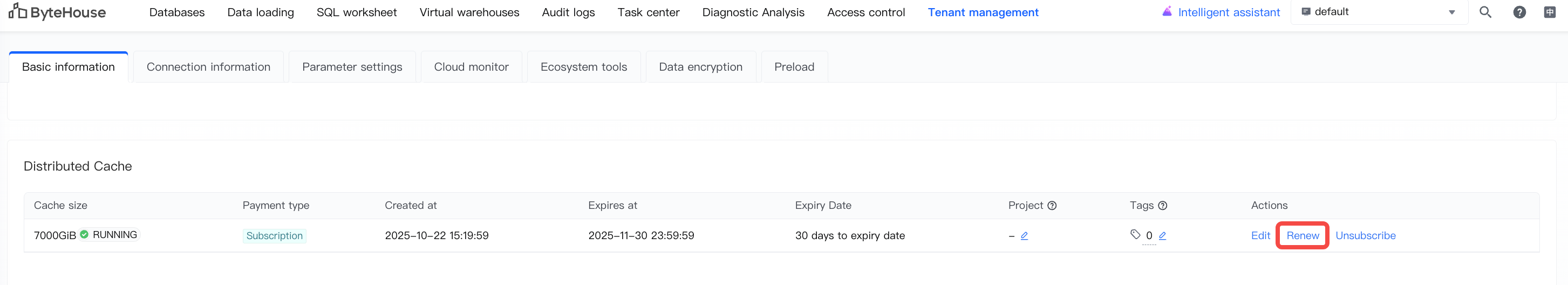The image size is (1568, 285).
Task: Open the search magnifier icon
Action: click(1485, 12)
